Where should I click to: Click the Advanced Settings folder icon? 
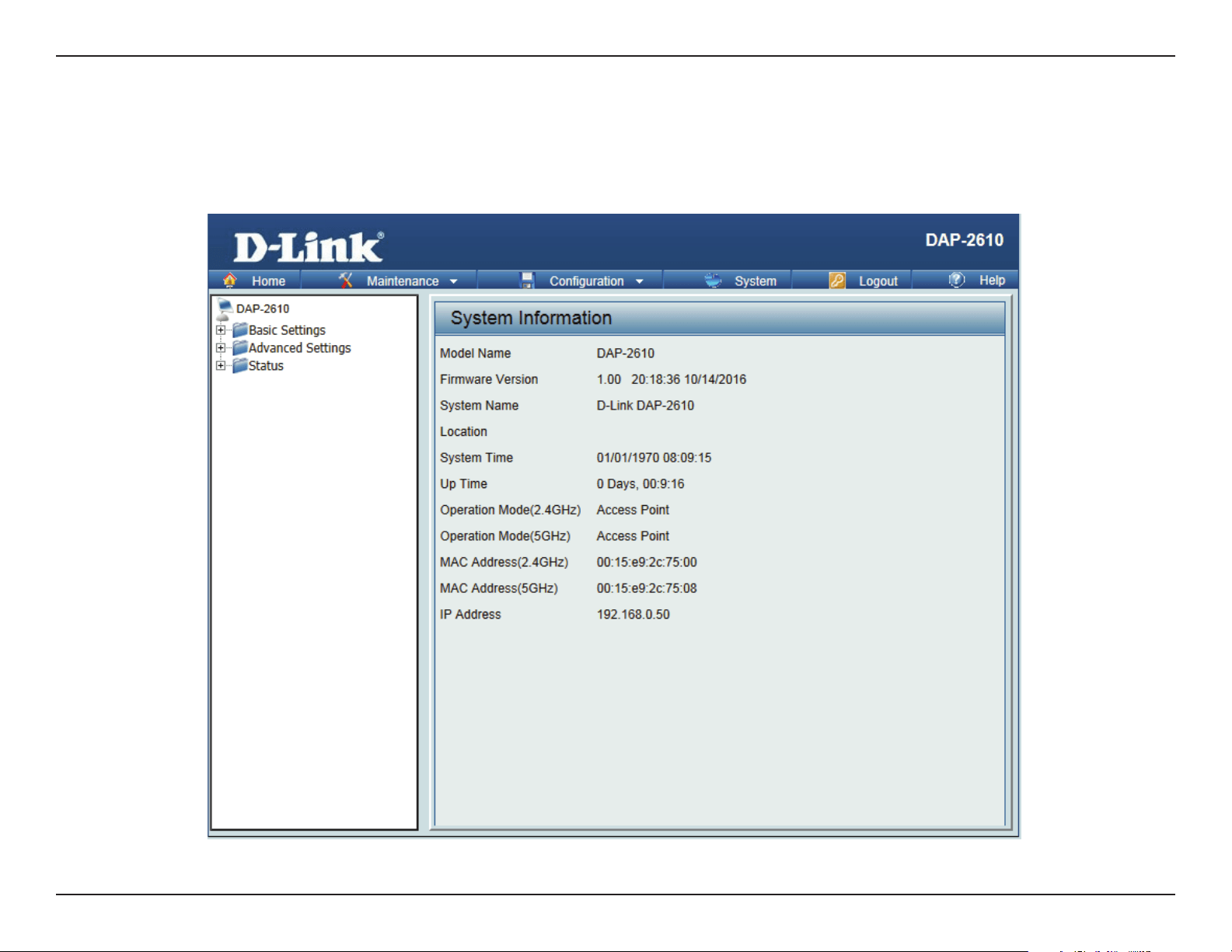[x=240, y=348]
